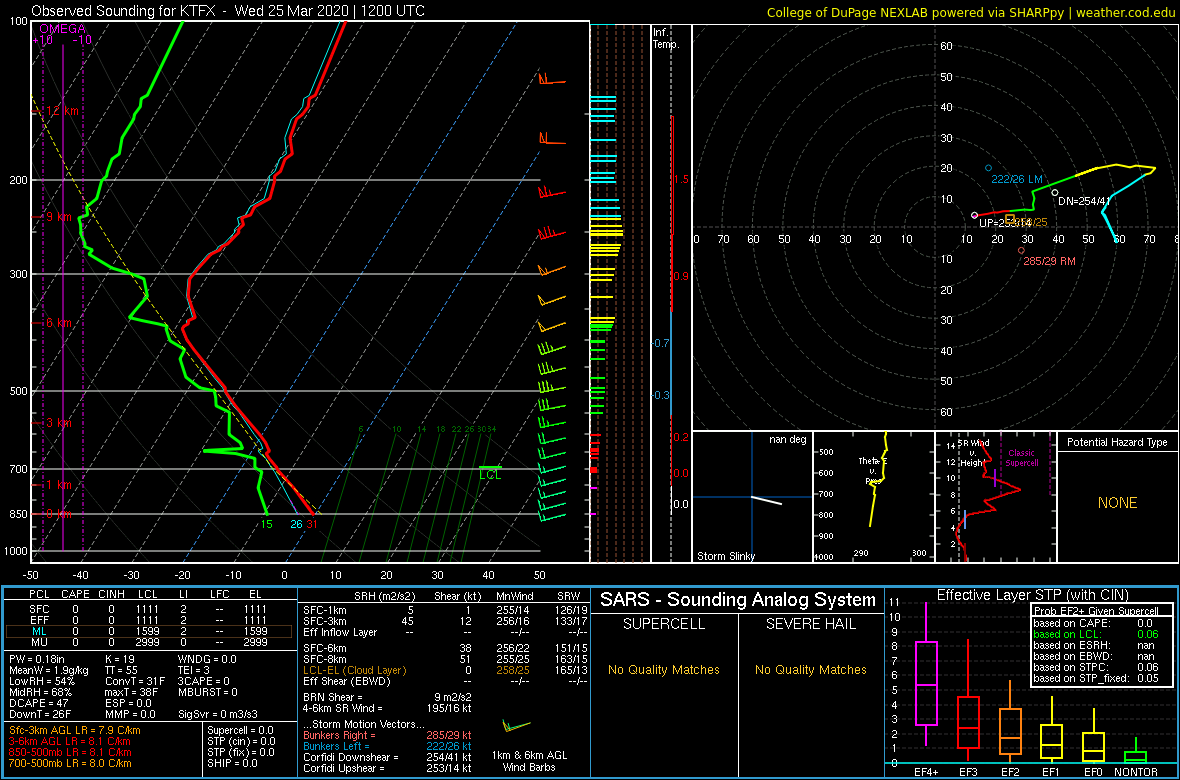The height and width of the screenshot is (780, 1180).
Task: Click the 'MeanW = 1.9g/kg' value
Action: pos(49,671)
